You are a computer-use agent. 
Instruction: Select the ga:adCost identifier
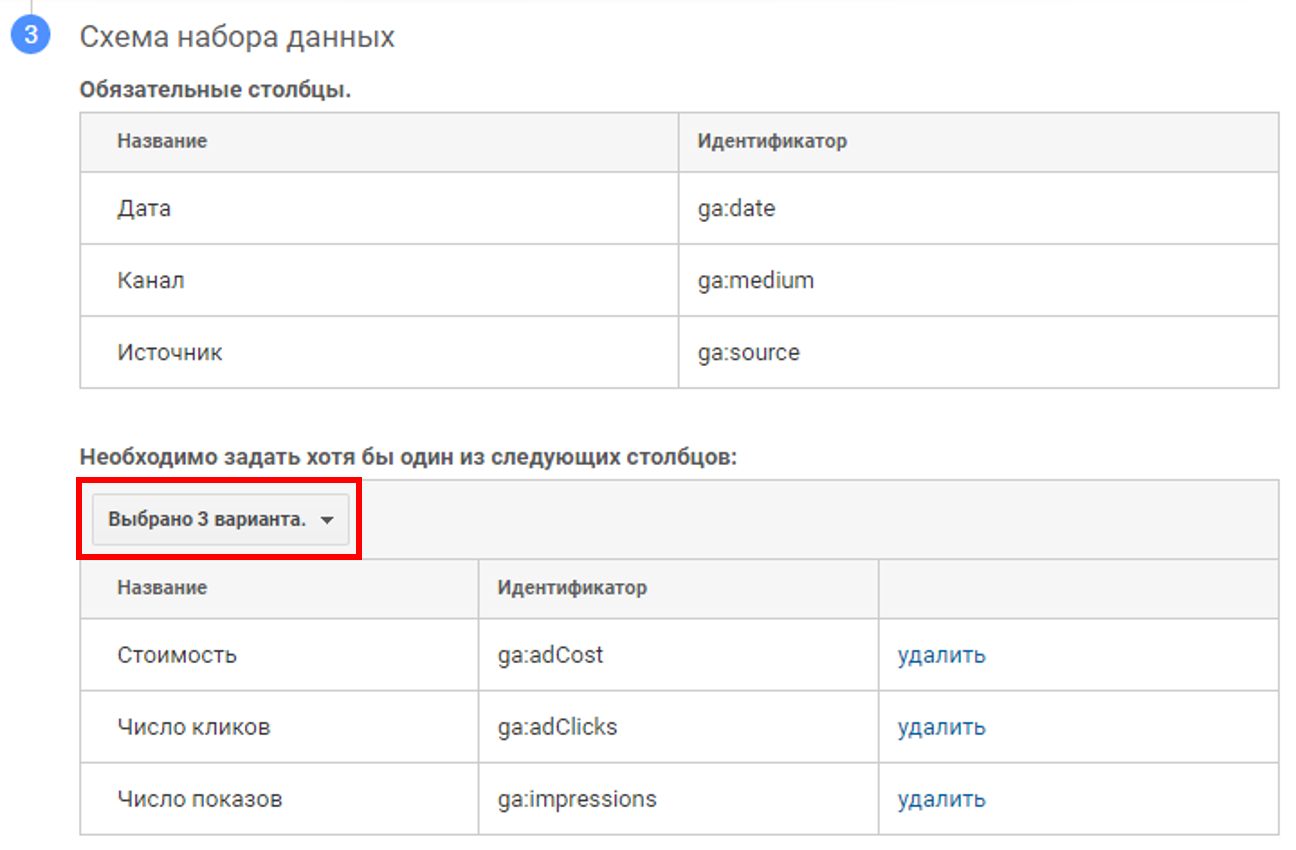tap(550, 655)
